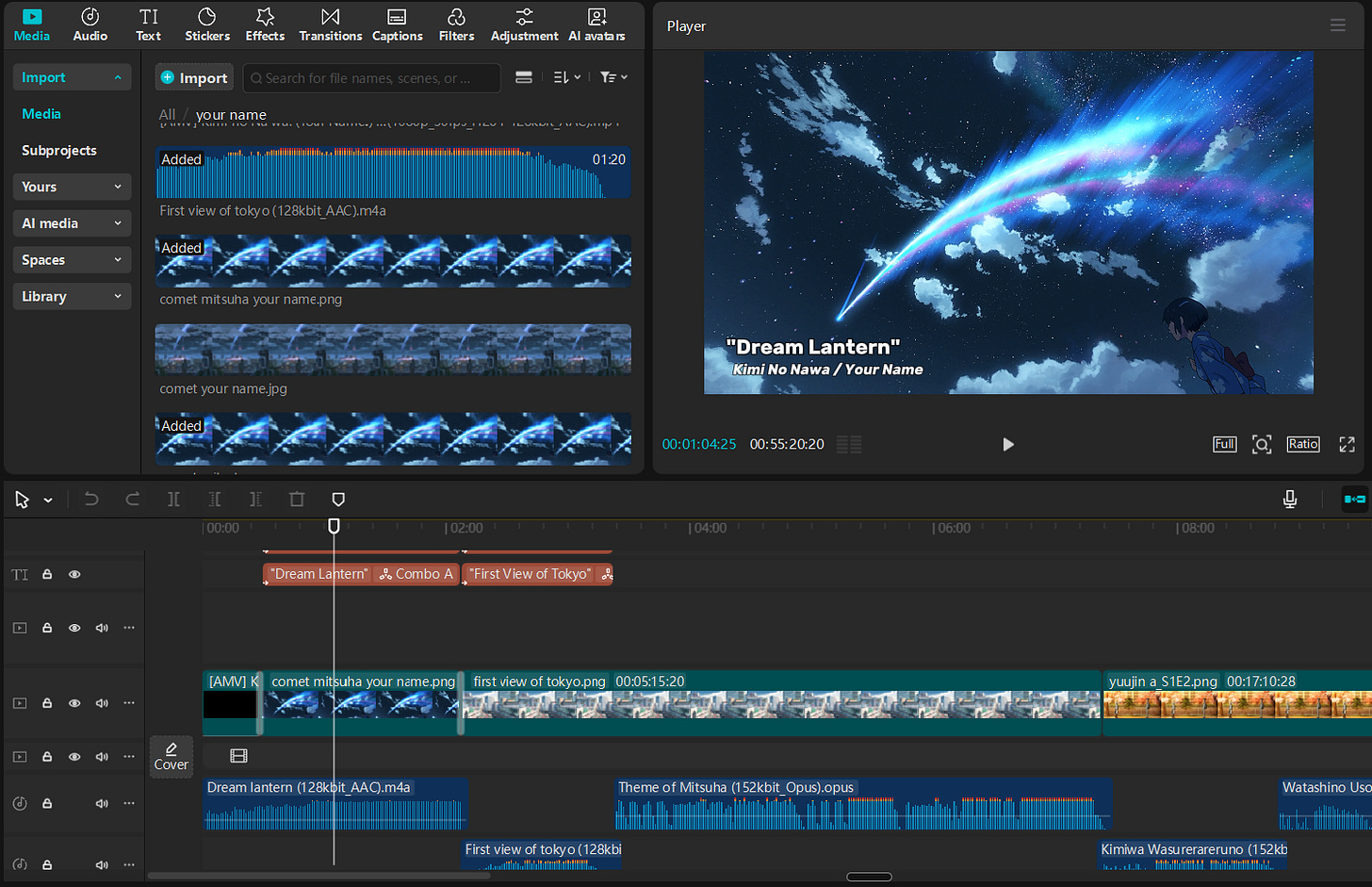
Task: Open the Captions panel
Action: point(397,25)
